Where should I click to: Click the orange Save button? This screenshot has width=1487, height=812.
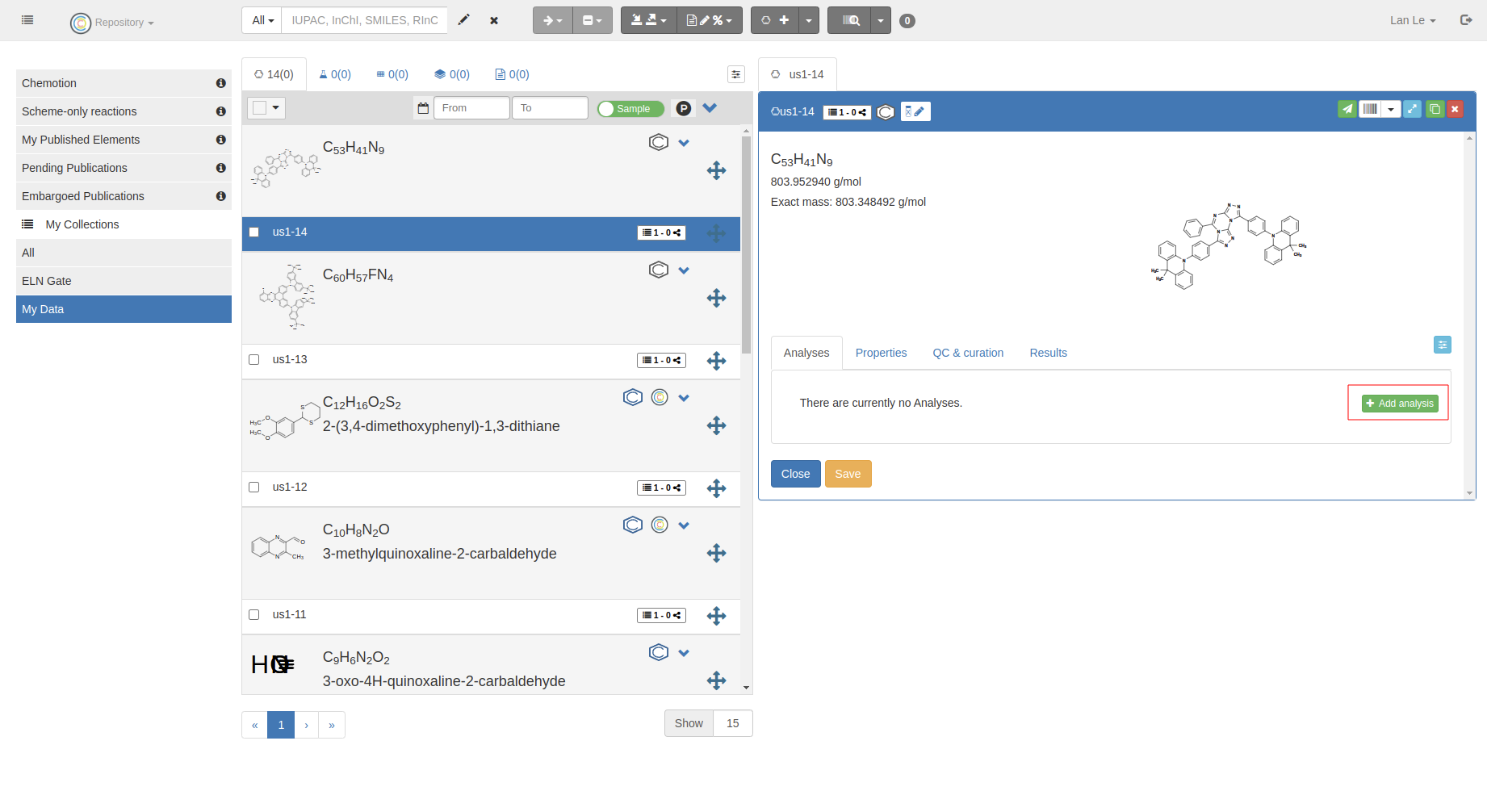click(x=848, y=474)
